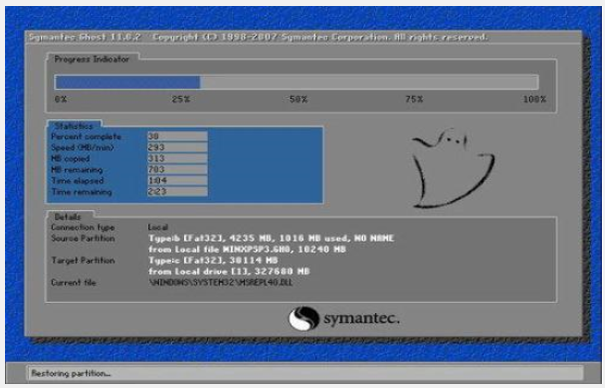This screenshot has width=605, height=388.
Task: Select the MB remaining value field
Action: pyautogui.click(x=177, y=169)
